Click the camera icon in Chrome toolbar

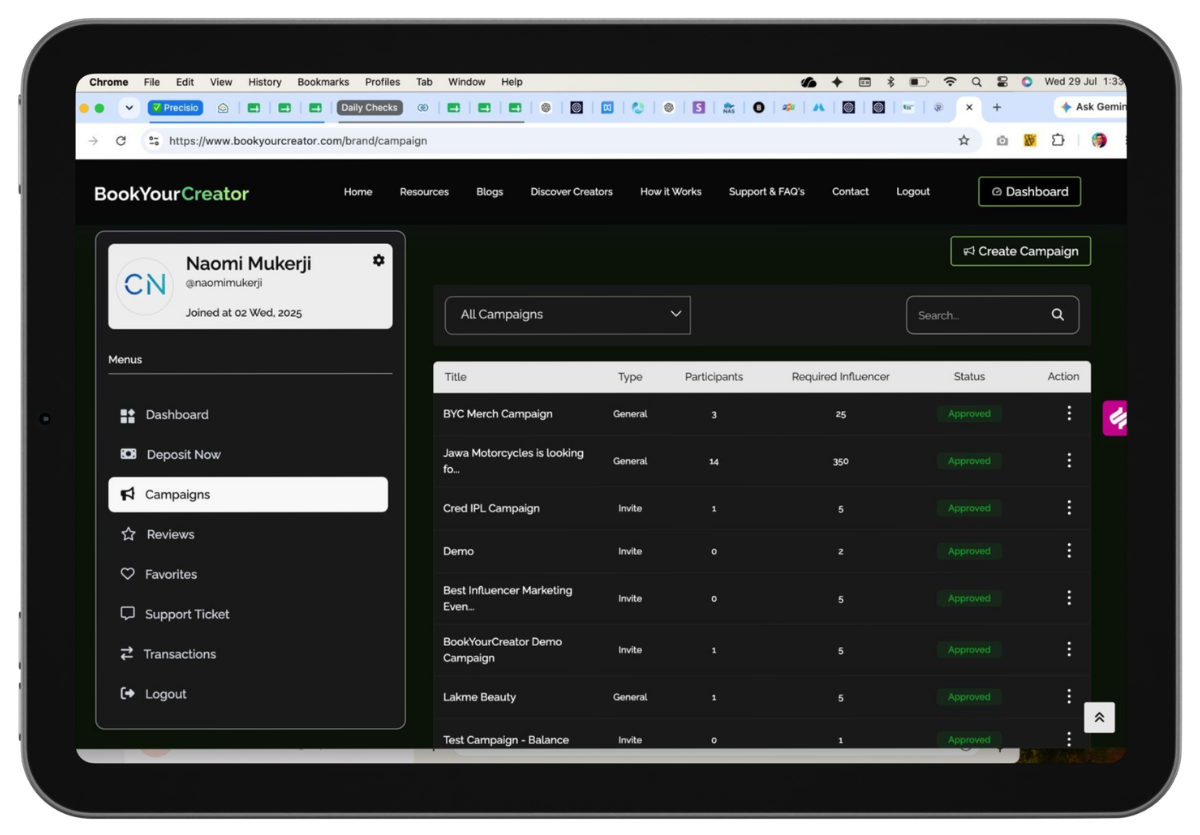tap(1002, 141)
